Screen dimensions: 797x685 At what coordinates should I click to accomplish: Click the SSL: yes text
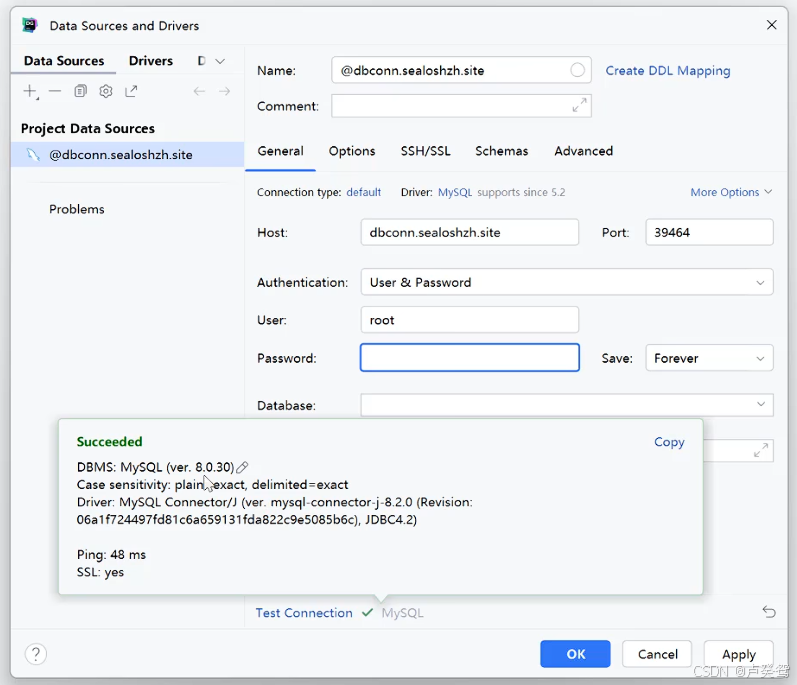[100, 572]
